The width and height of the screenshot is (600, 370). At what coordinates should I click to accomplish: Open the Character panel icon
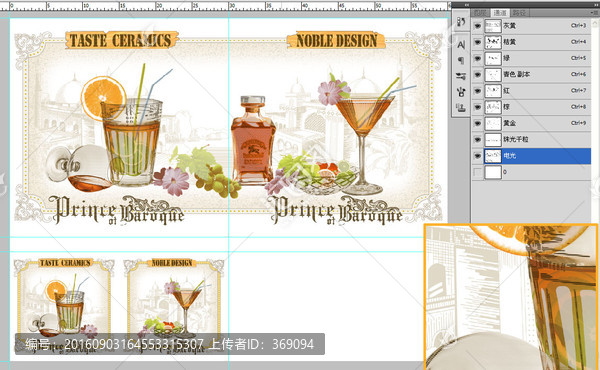coord(461,45)
